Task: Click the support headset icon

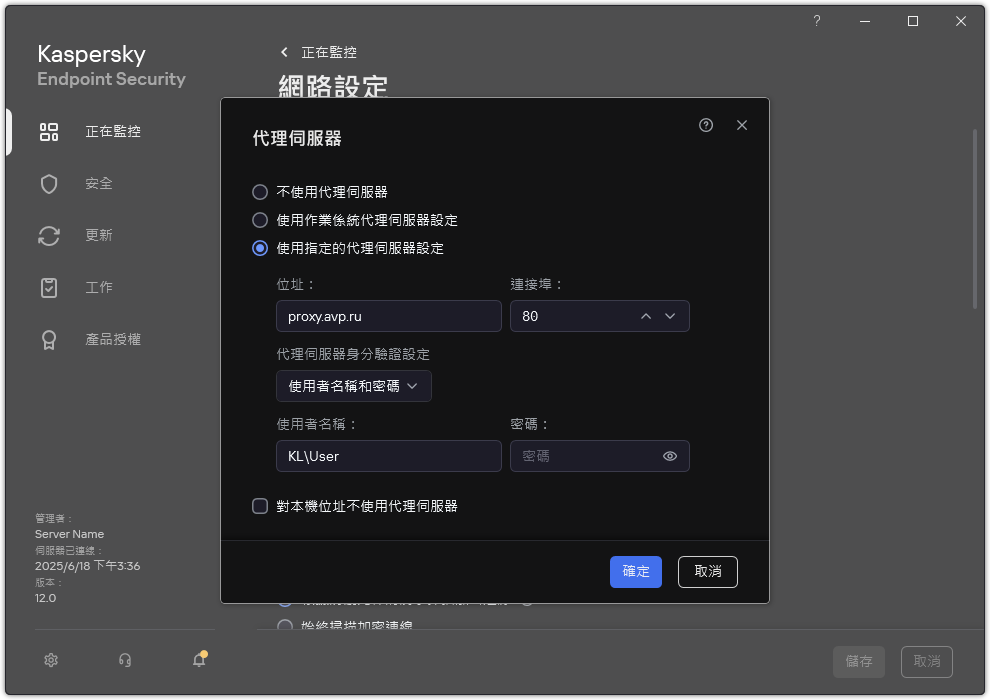Action: click(124, 660)
